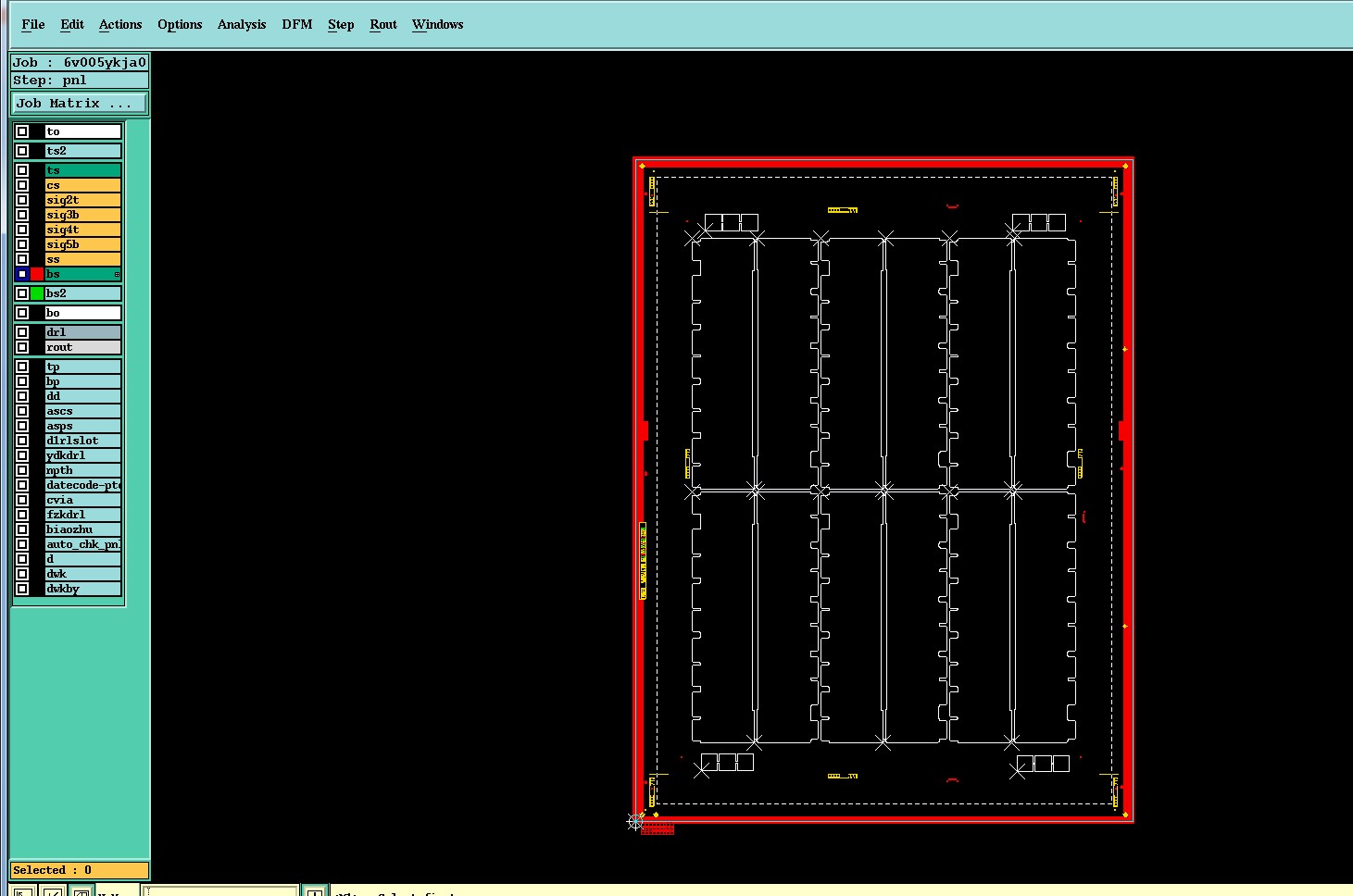Image resolution: width=1353 pixels, height=896 pixels.
Task: Select layer name sig4t
Action: click(x=82, y=230)
